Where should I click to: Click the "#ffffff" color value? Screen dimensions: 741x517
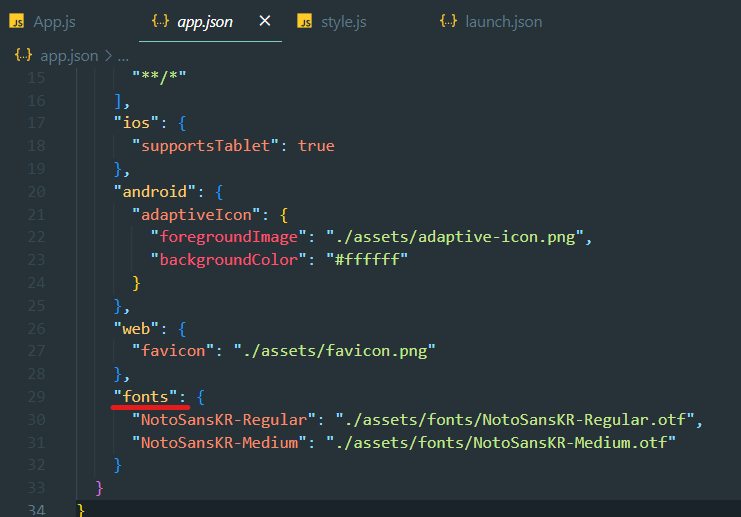(367, 259)
